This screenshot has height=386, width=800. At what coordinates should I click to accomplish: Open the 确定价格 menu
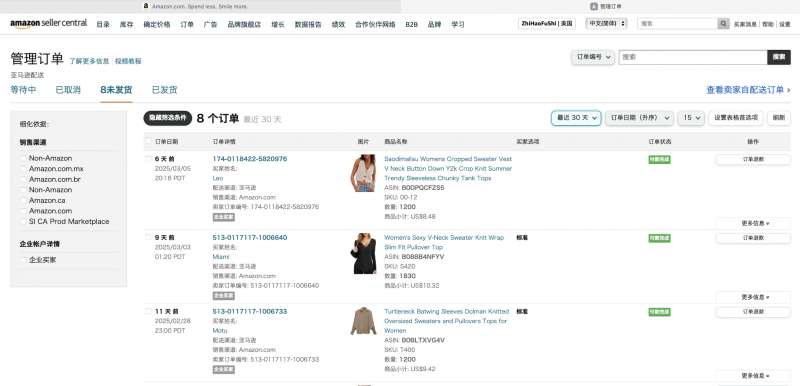(x=157, y=24)
